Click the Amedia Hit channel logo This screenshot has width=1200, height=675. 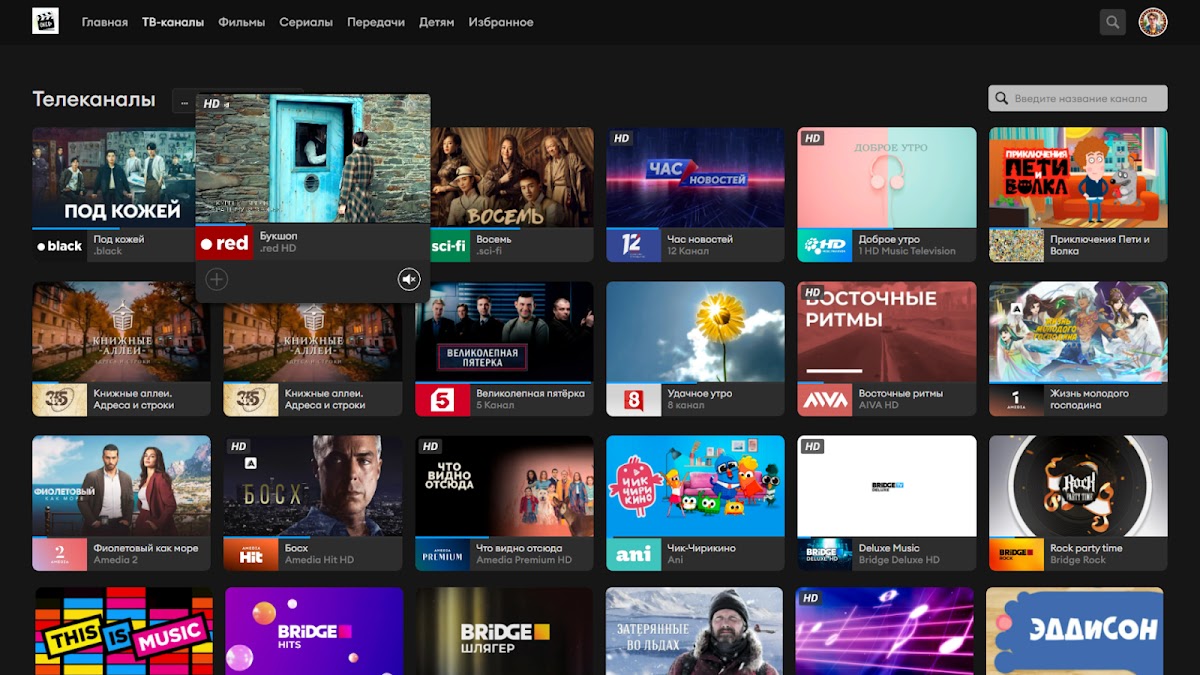[x=251, y=554]
